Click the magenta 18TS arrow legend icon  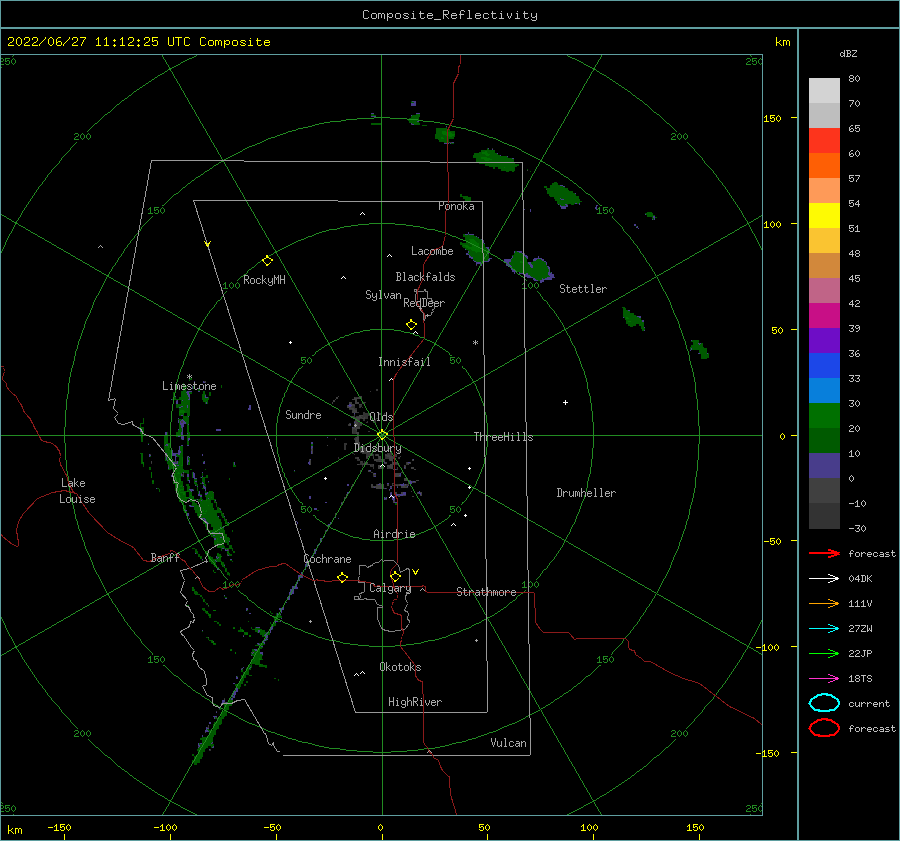(x=824, y=679)
